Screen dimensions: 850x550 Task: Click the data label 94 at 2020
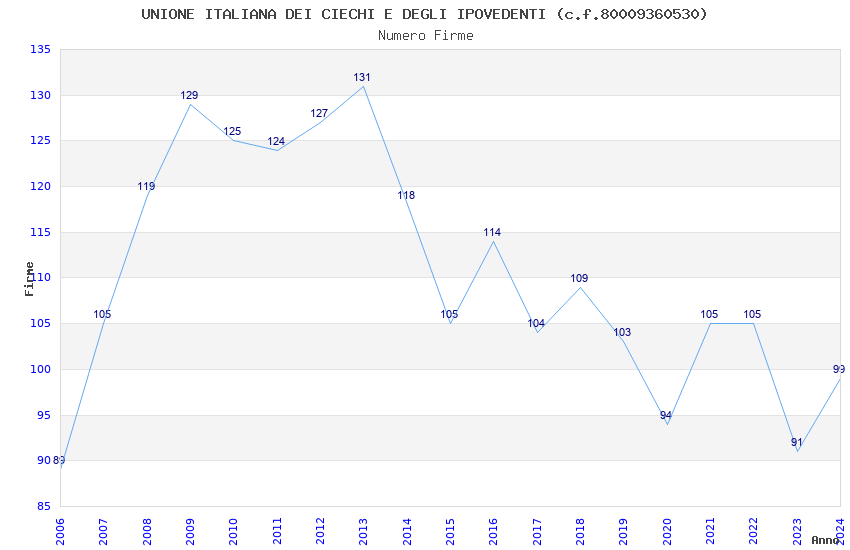(x=666, y=416)
